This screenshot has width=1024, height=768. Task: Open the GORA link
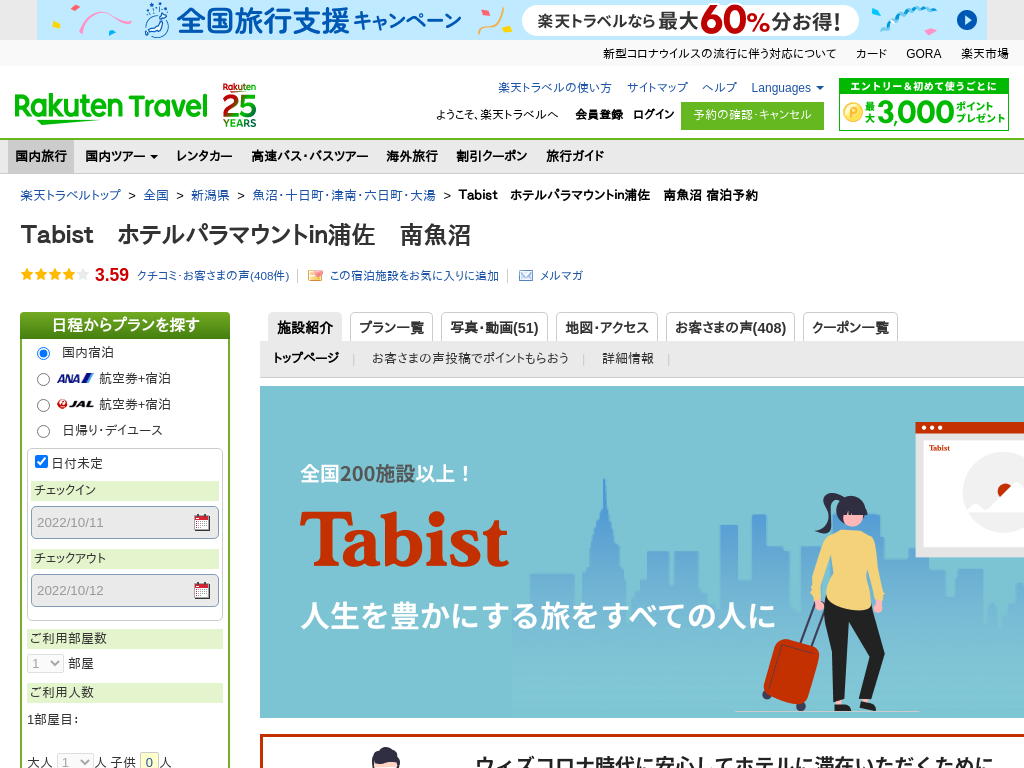tap(923, 54)
